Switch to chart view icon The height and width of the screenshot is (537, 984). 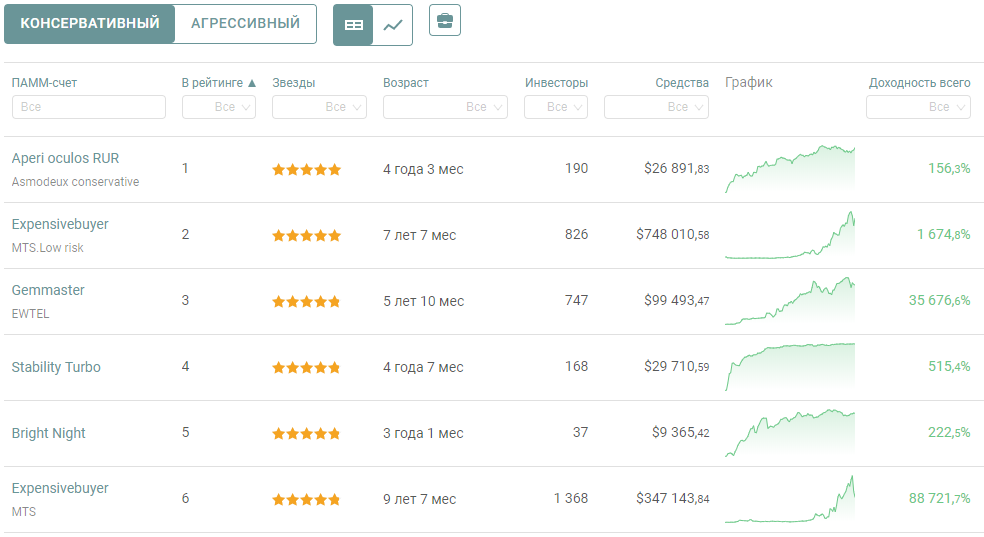pyautogui.click(x=393, y=25)
